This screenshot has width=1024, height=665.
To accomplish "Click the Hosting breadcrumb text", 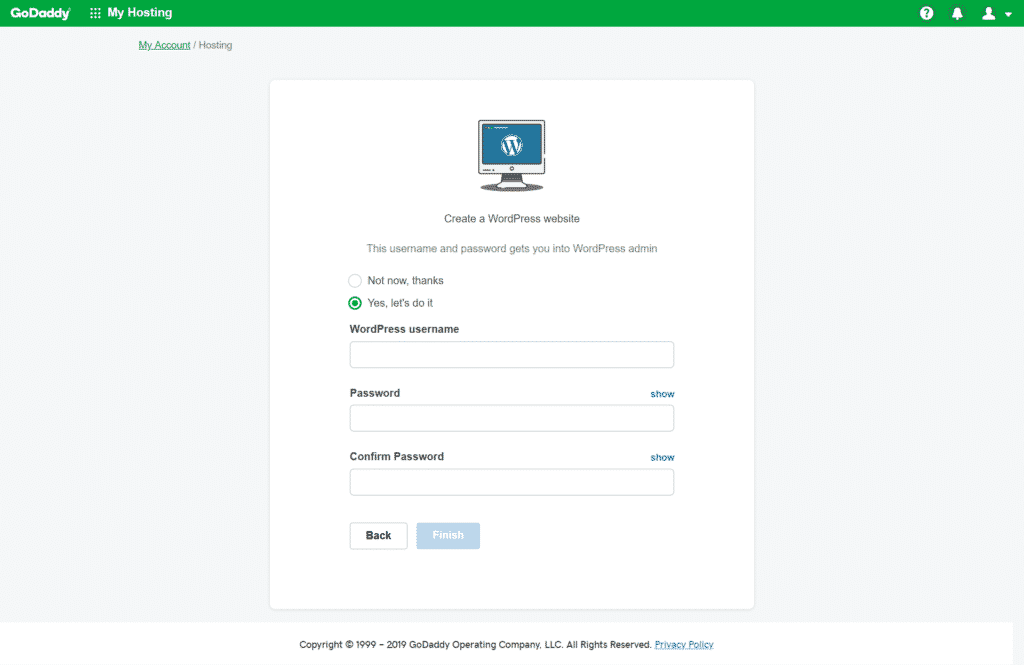I will click(x=216, y=45).
